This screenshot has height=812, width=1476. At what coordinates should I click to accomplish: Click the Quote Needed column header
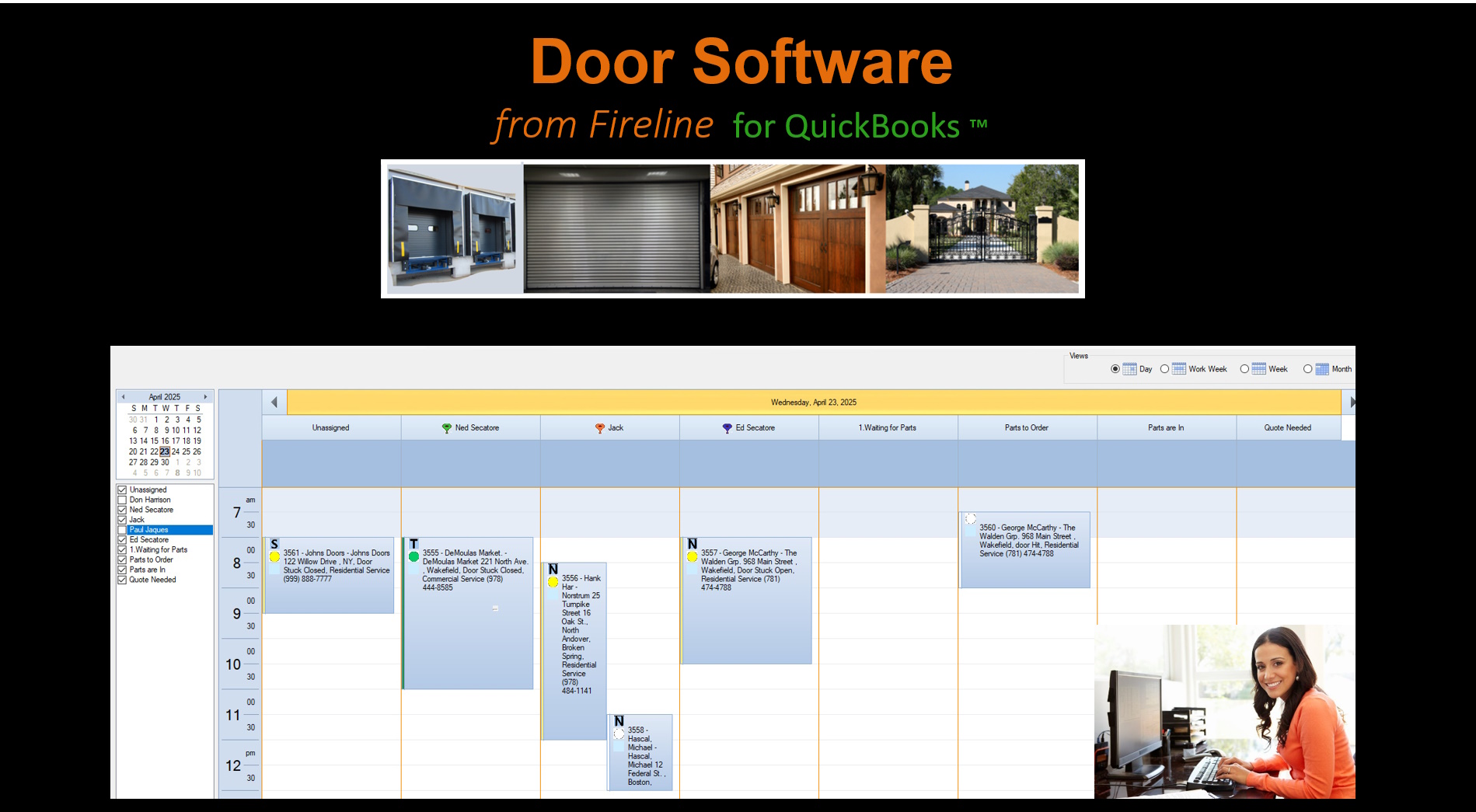1289,427
